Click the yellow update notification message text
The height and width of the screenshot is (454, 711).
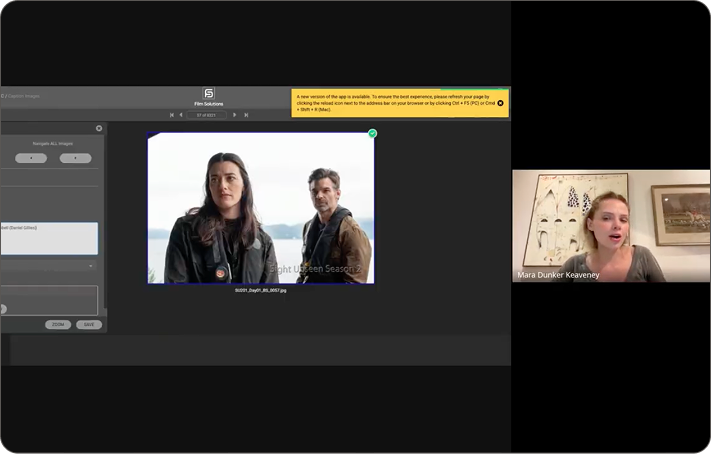click(x=396, y=103)
